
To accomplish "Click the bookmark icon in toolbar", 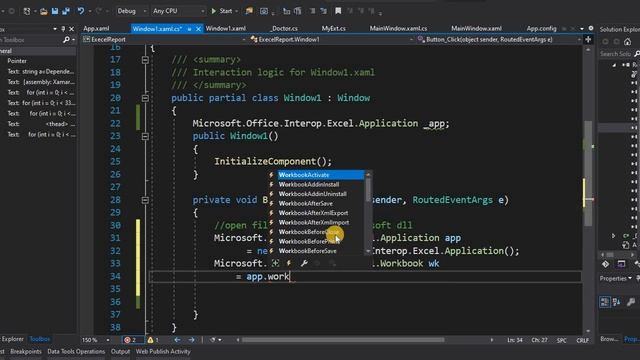I will click(338, 11).
